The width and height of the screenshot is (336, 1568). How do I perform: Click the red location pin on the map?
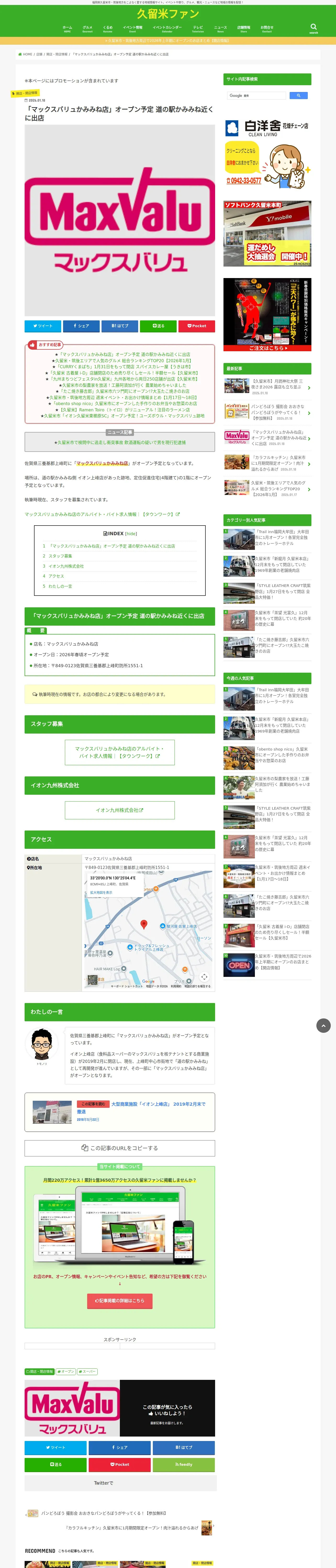pyautogui.click(x=144, y=924)
